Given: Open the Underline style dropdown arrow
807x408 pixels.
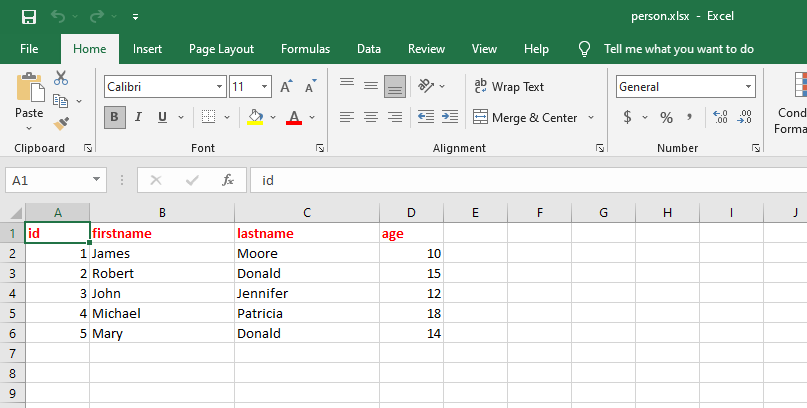Looking at the screenshot, I should coord(181,118).
